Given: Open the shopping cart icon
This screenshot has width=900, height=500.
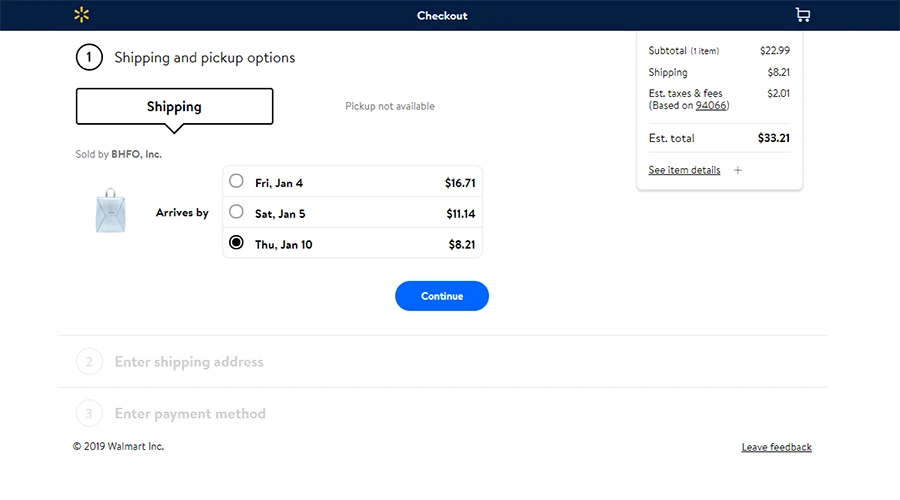Looking at the screenshot, I should pyautogui.click(x=802, y=15).
